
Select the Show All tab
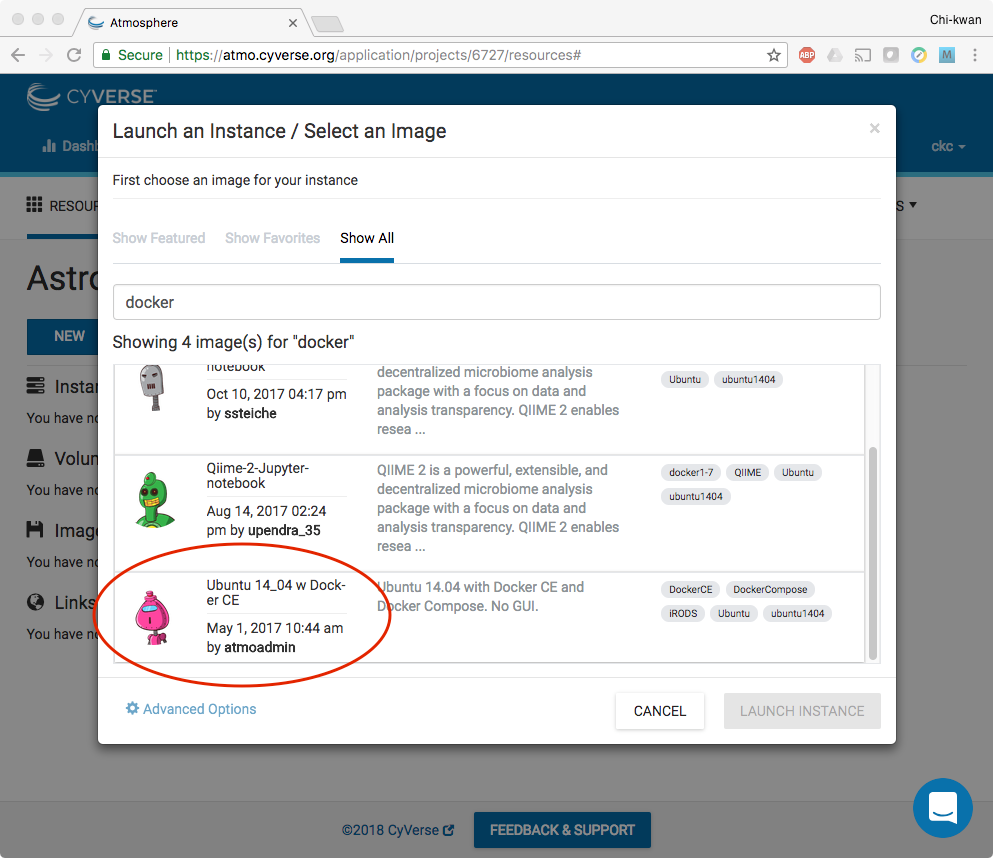click(367, 238)
